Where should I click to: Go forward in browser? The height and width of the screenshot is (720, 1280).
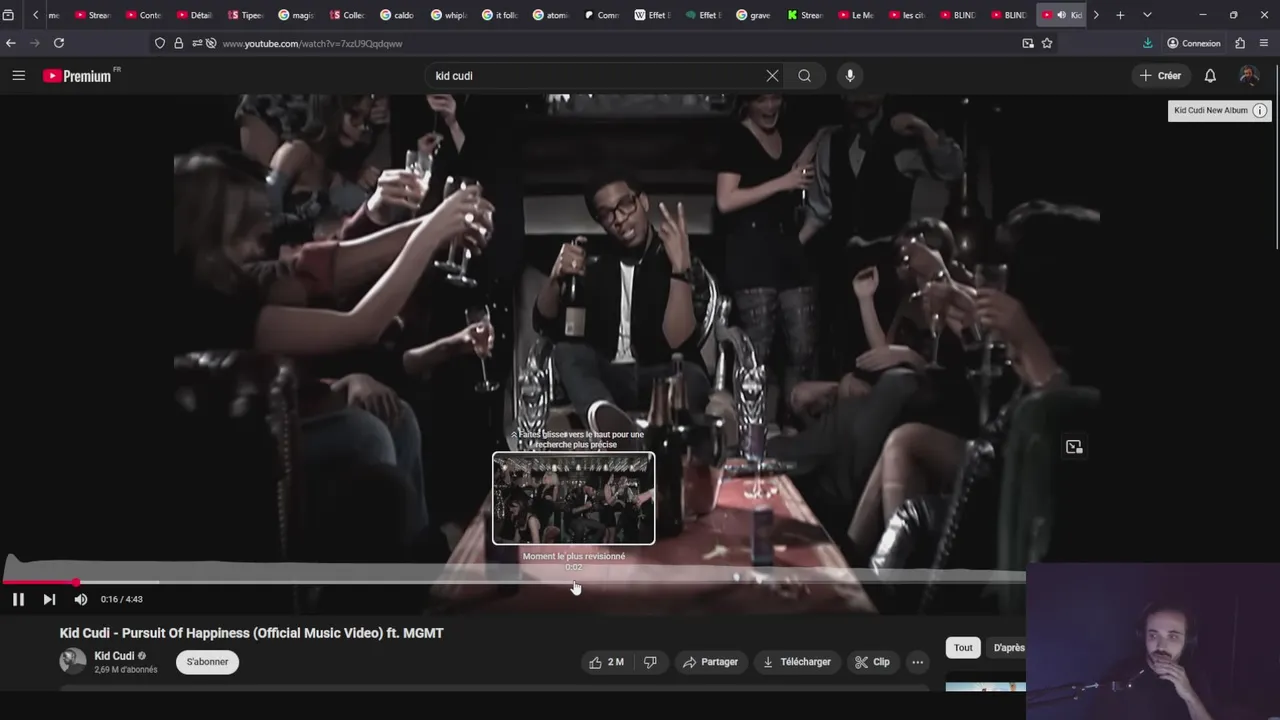pos(35,44)
